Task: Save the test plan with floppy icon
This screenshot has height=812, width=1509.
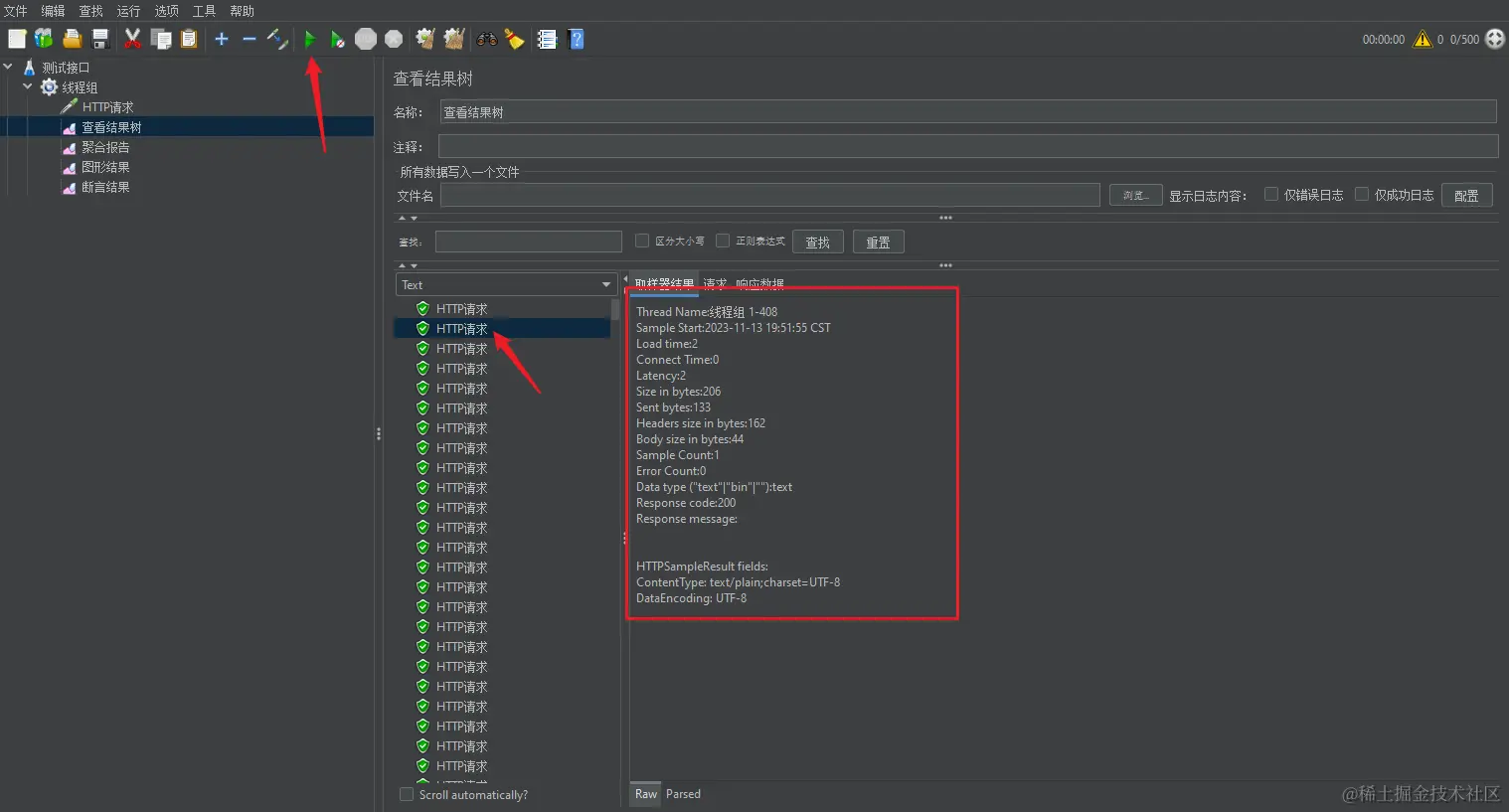Action: pos(99,39)
